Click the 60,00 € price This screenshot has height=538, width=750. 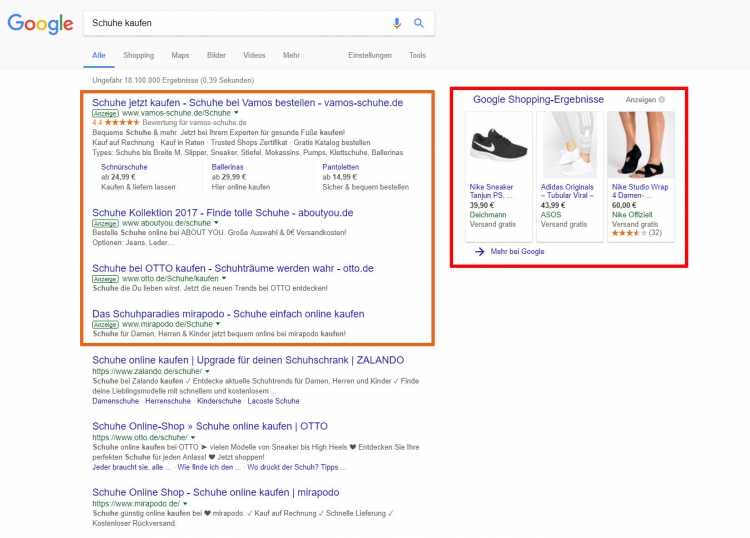[x=624, y=205]
